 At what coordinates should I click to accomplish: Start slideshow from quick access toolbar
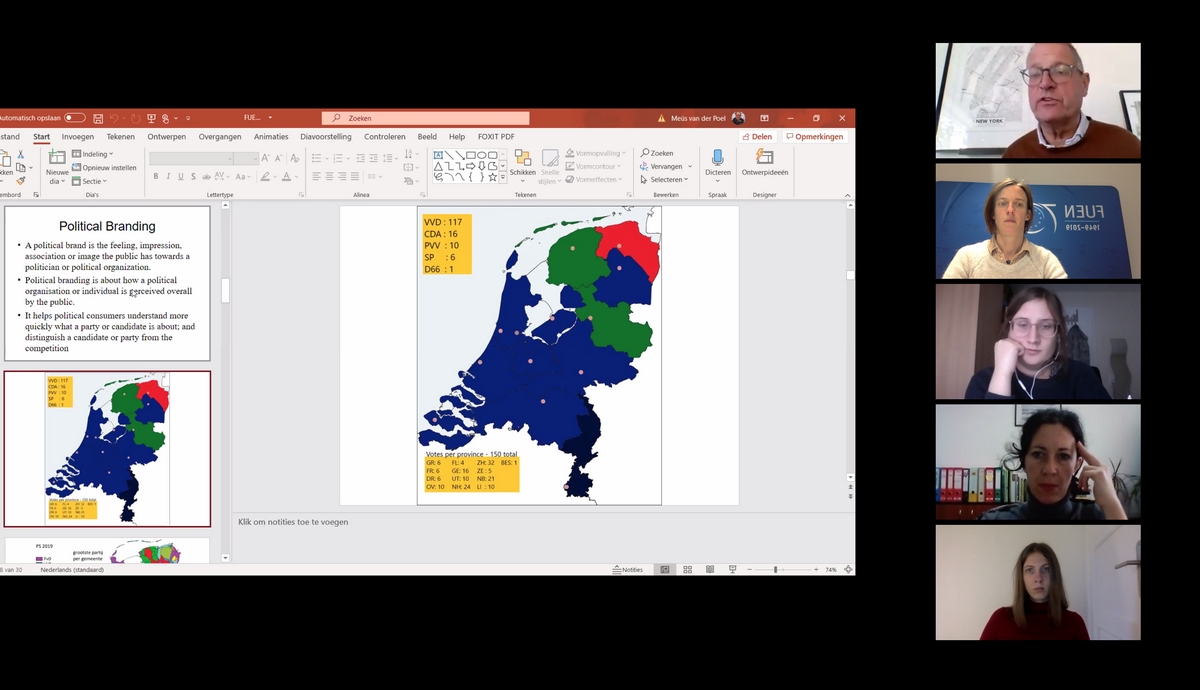coord(151,118)
